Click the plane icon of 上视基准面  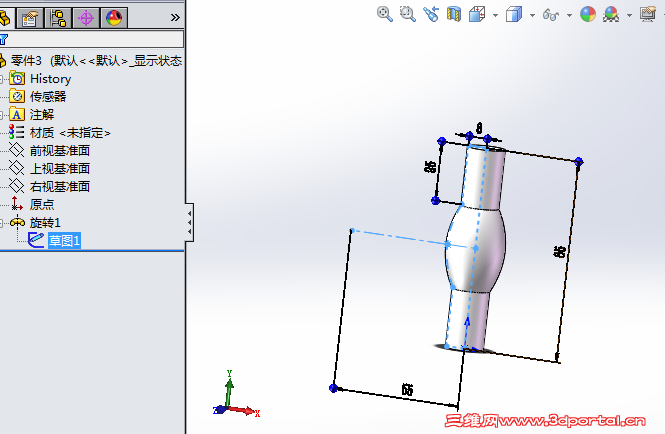click(x=17, y=168)
